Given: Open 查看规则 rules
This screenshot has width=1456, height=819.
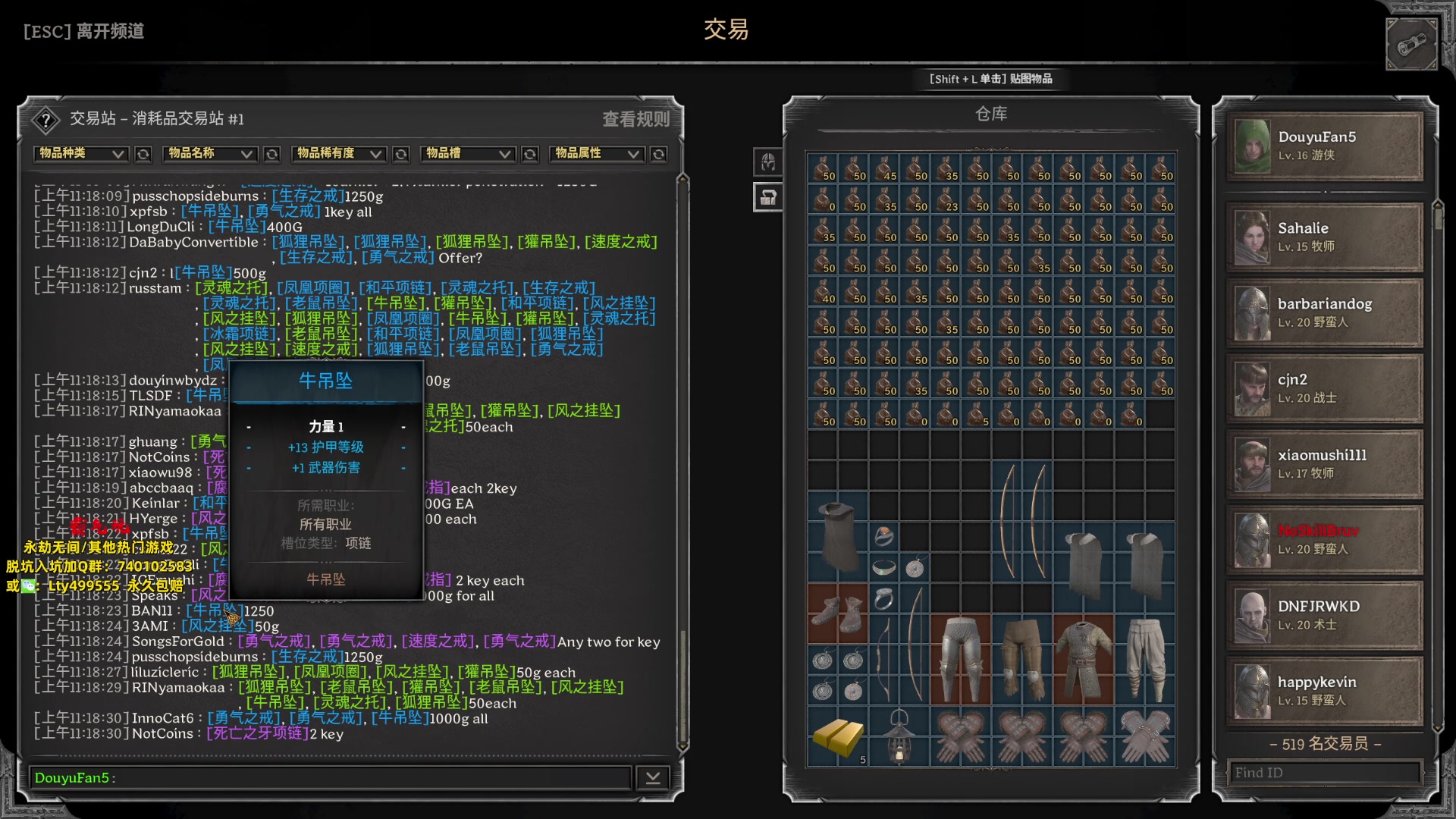Looking at the screenshot, I should click(635, 119).
